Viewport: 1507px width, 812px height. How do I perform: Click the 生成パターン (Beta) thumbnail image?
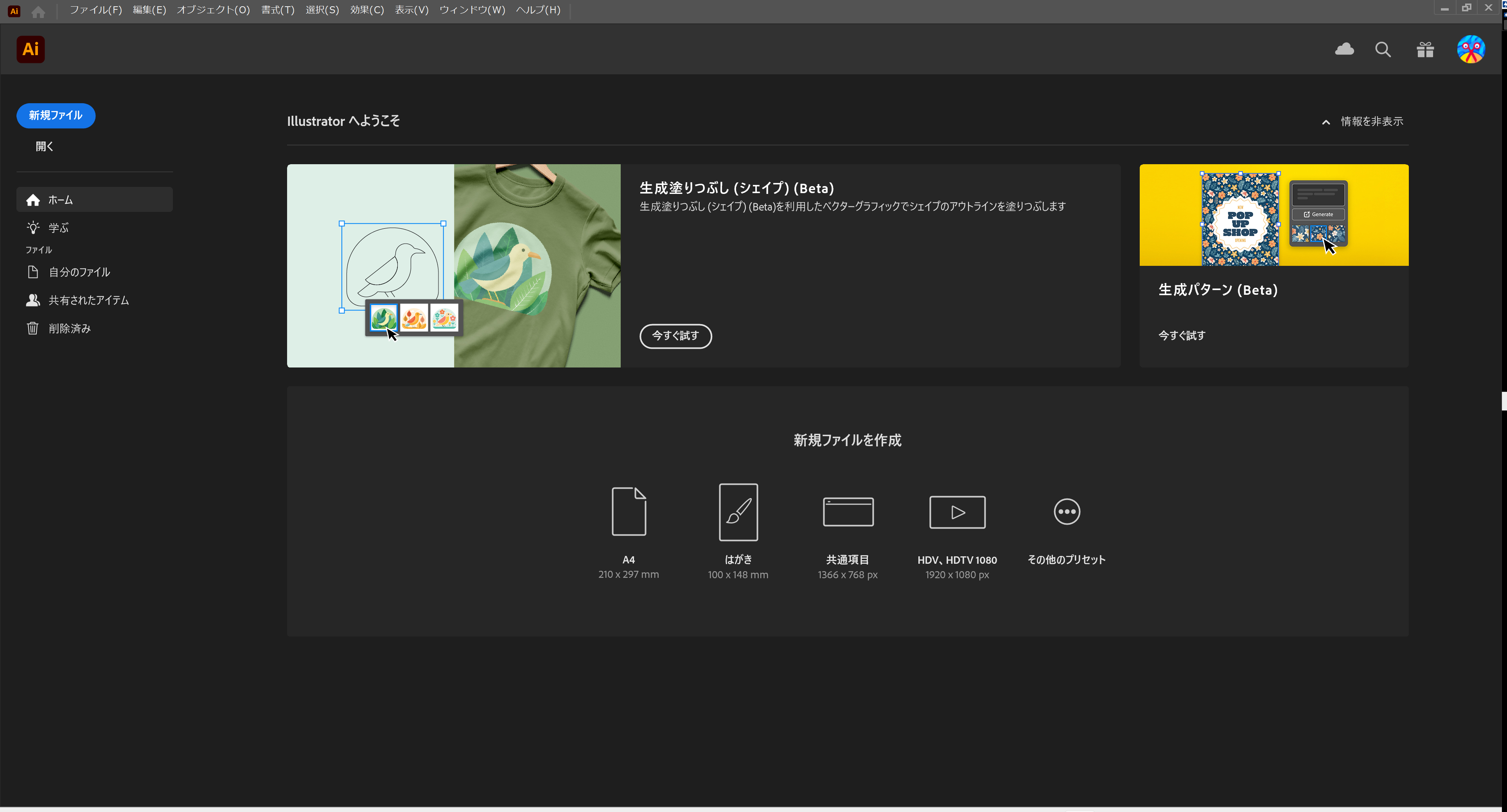tap(1274, 215)
